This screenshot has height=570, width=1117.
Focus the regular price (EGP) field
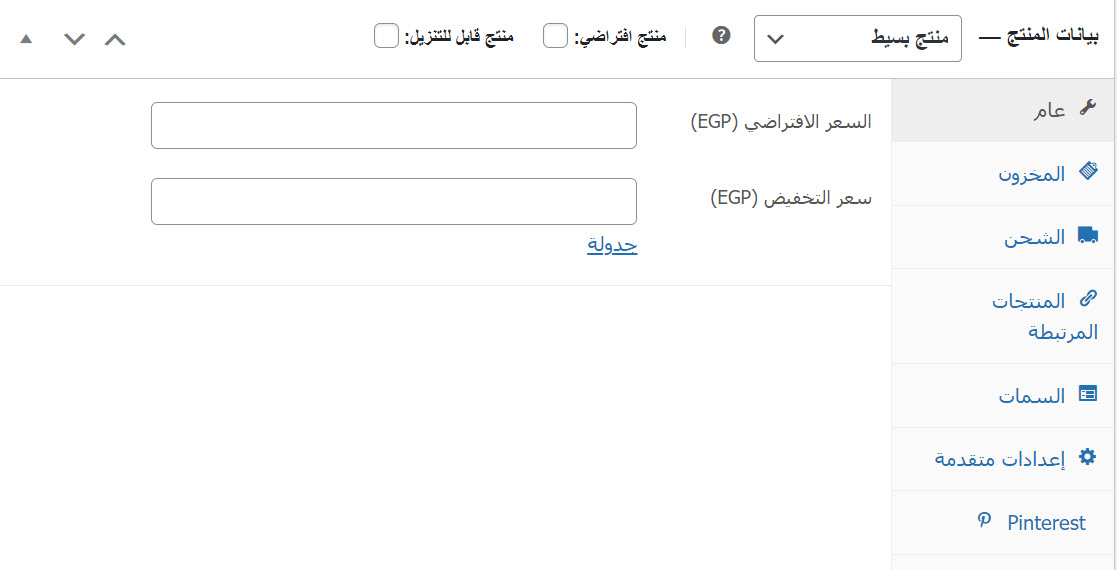click(394, 126)
